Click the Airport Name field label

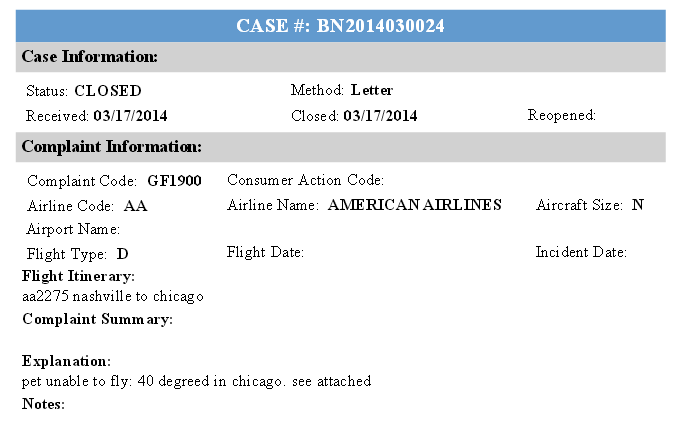point(73,229)
